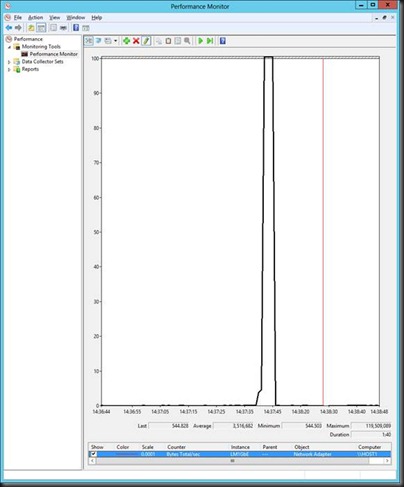Click View Current Activity graph icon

[89, 41]
